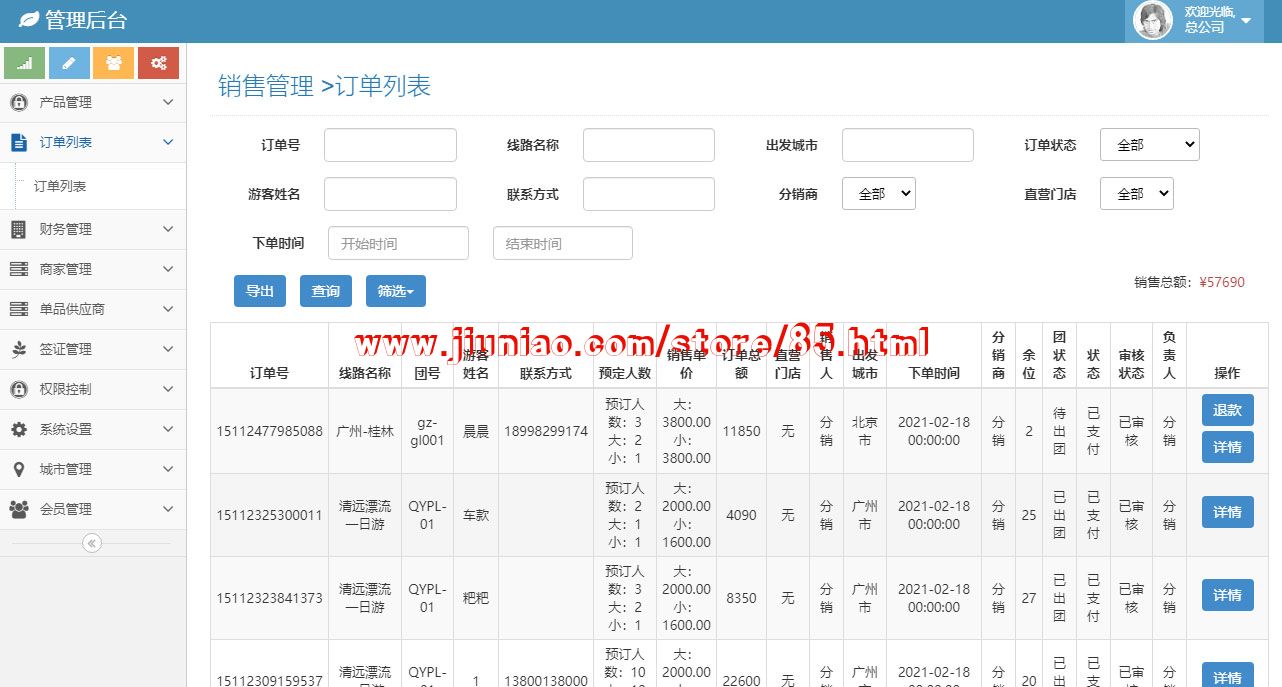Expand the 系统设置 chevron

[x=168, y=429]
